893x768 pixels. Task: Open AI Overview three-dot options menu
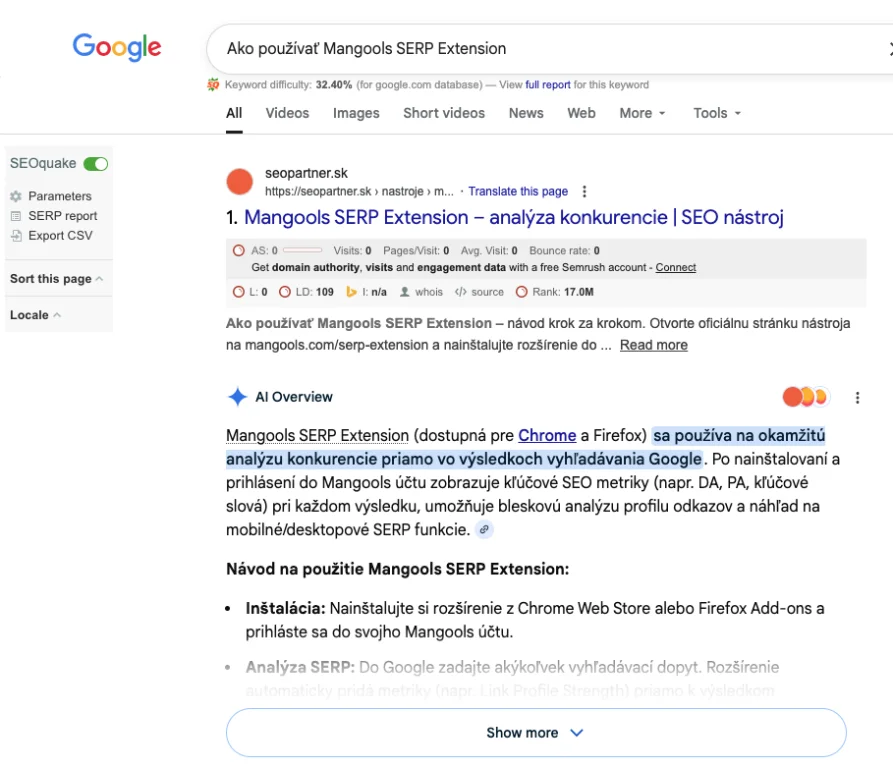tap(857, 397)
